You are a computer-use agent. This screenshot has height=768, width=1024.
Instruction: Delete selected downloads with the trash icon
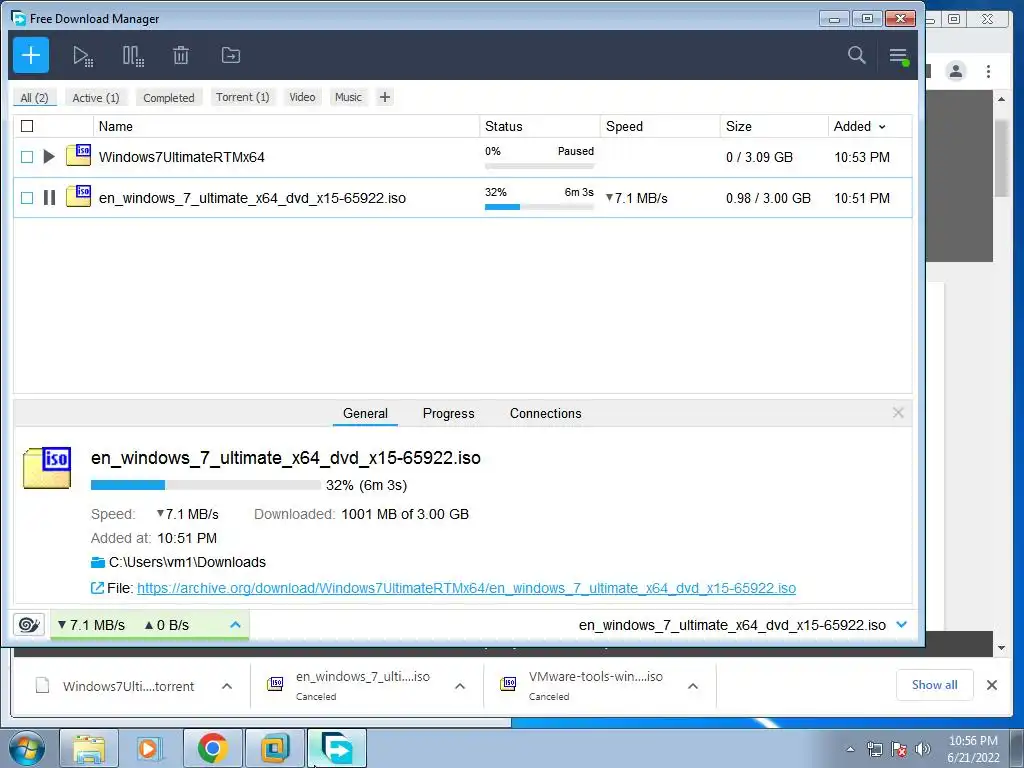pos(181,56)
